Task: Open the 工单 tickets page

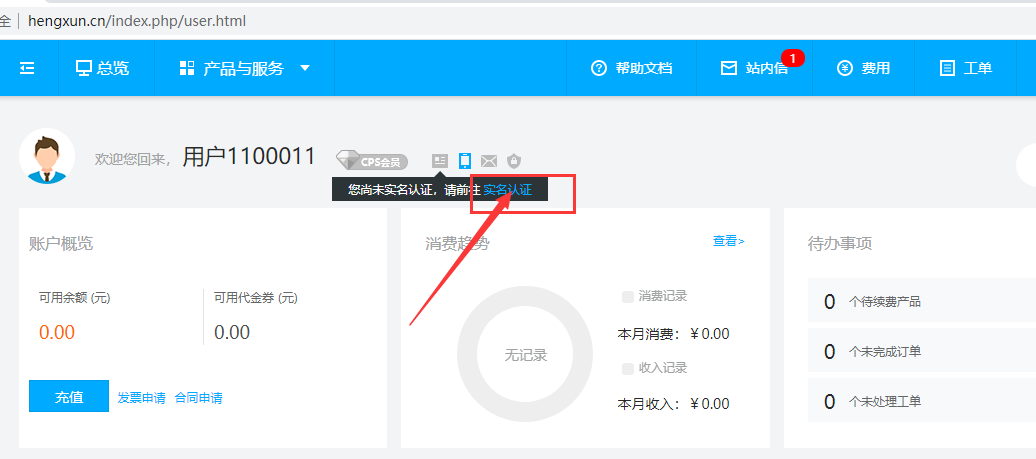Action: pos(966,68)
